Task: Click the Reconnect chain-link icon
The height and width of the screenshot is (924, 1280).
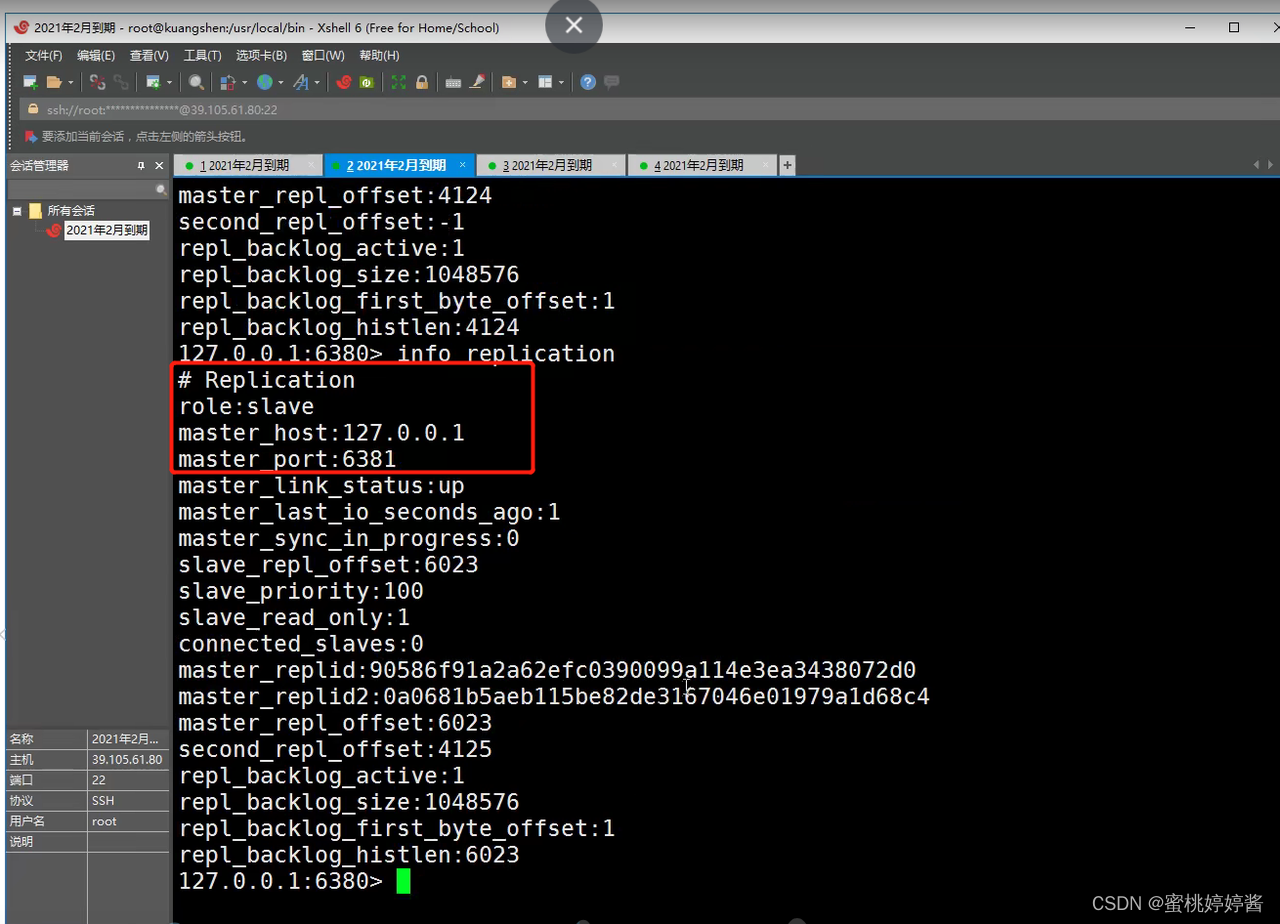Action: coord(121,82)
